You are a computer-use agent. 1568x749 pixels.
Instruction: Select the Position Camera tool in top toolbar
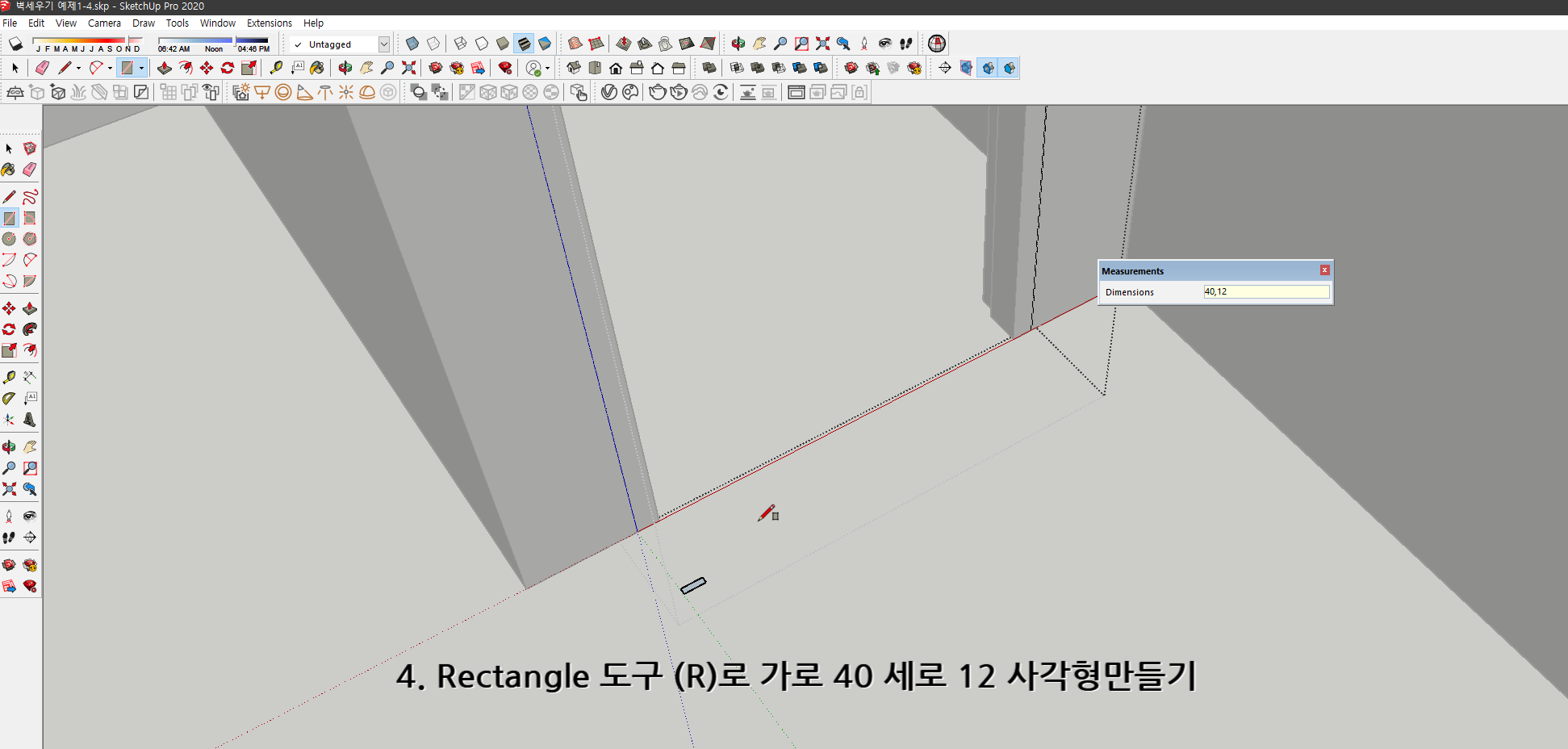click(x=864, y=44)
